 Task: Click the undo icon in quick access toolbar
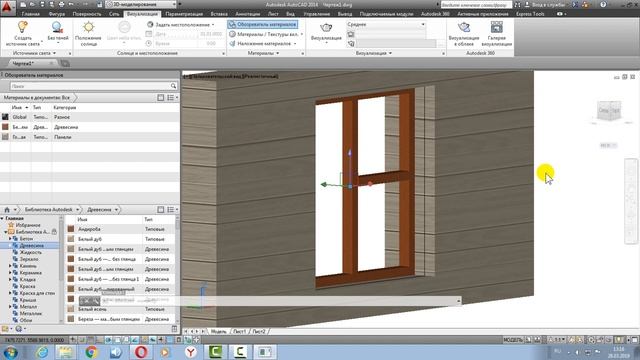71,4
